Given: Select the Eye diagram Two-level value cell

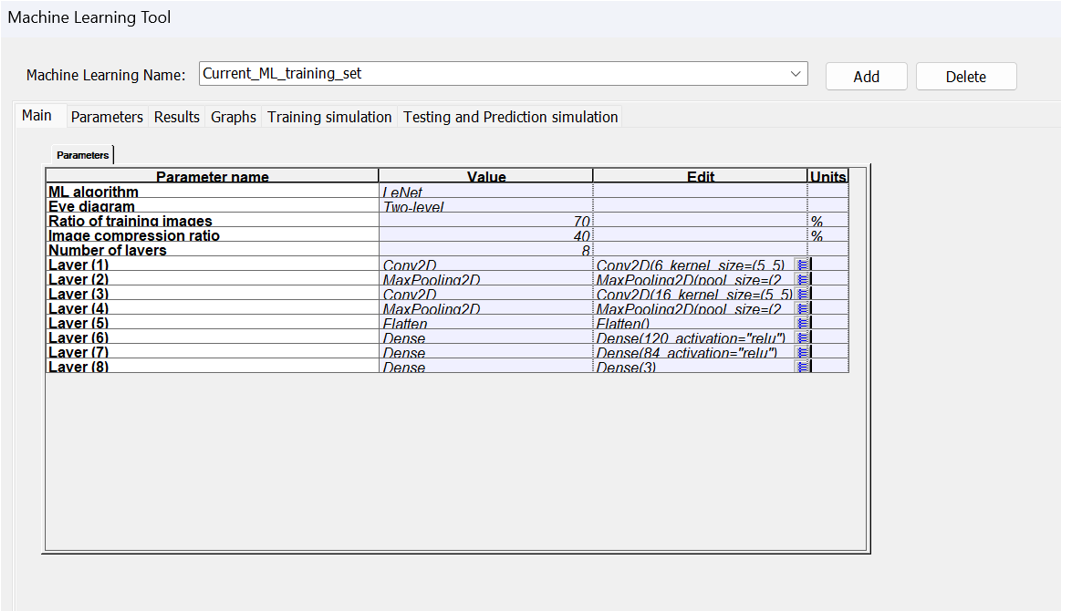Looking at the screenshot, I should tap(485, 207).
